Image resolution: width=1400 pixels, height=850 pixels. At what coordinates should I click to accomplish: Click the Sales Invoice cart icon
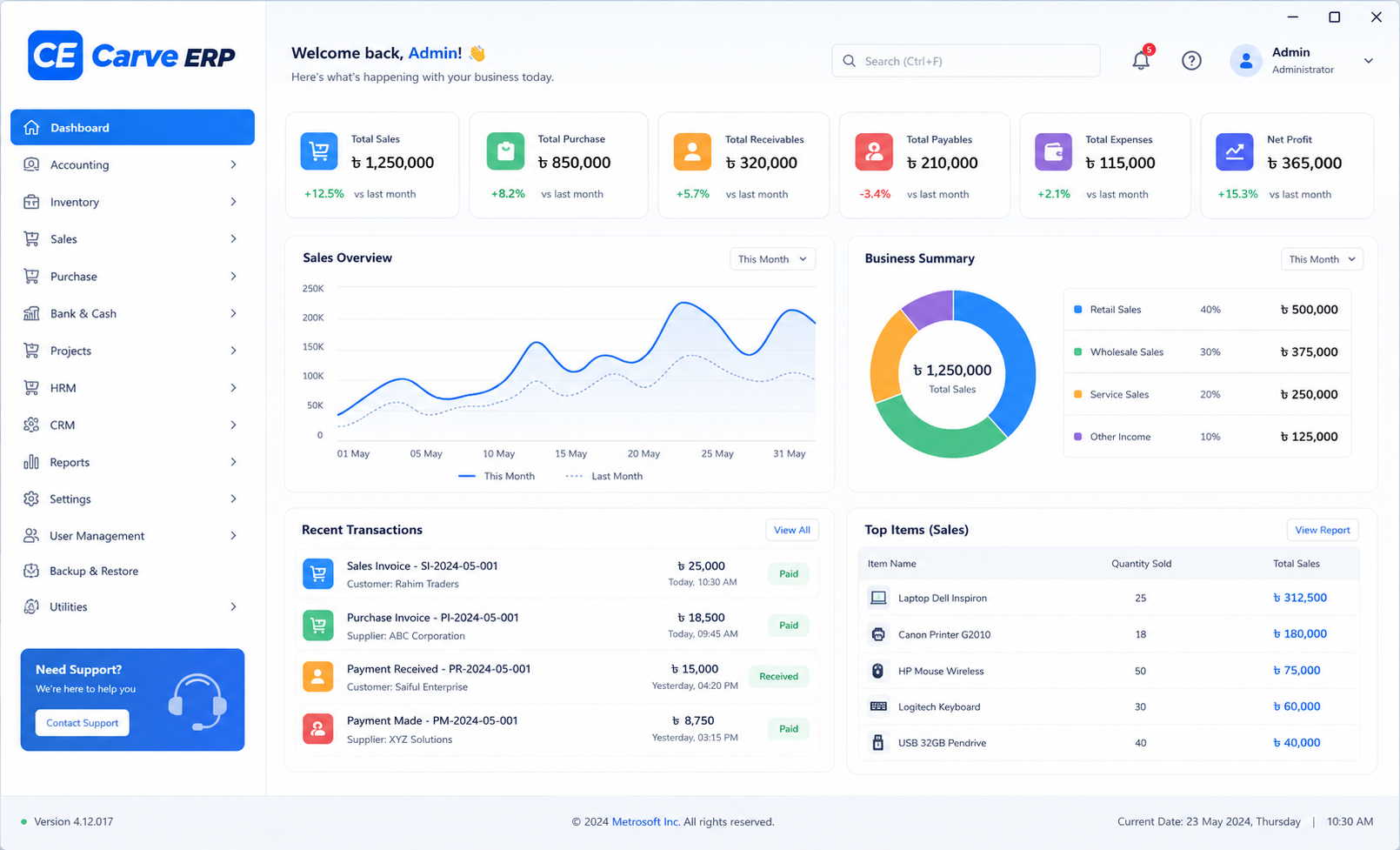[x=318, y=574]
